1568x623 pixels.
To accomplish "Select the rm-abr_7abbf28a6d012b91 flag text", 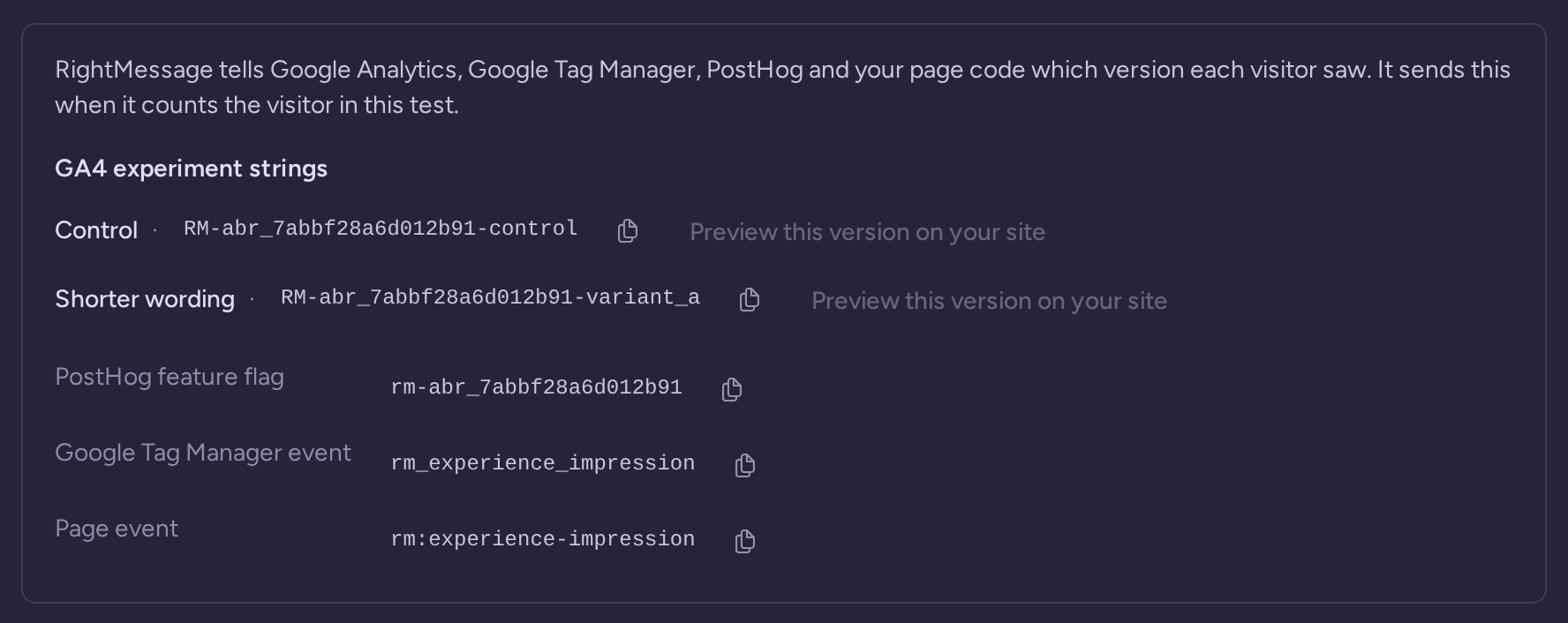I will point(536,387).
